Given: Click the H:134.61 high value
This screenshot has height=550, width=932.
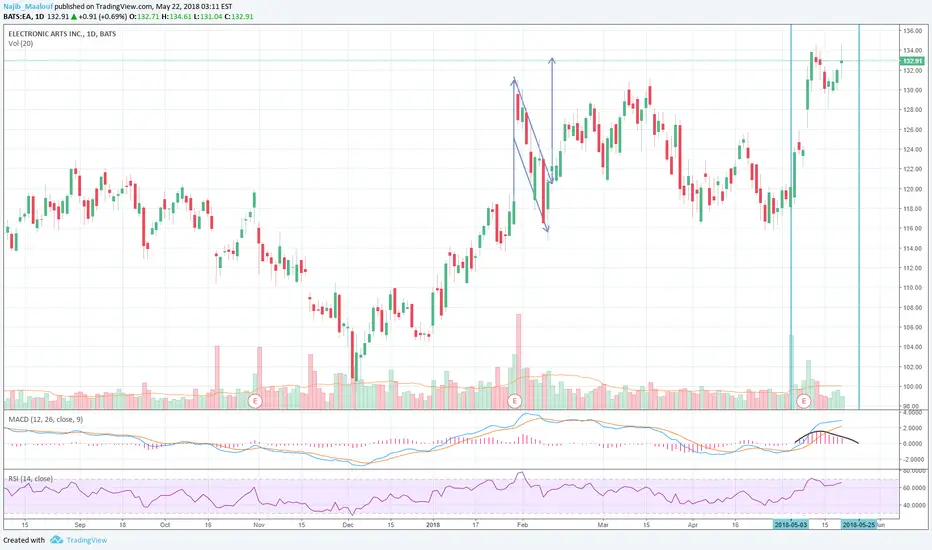Looking at the screenshot, I should tap(177, 17).
